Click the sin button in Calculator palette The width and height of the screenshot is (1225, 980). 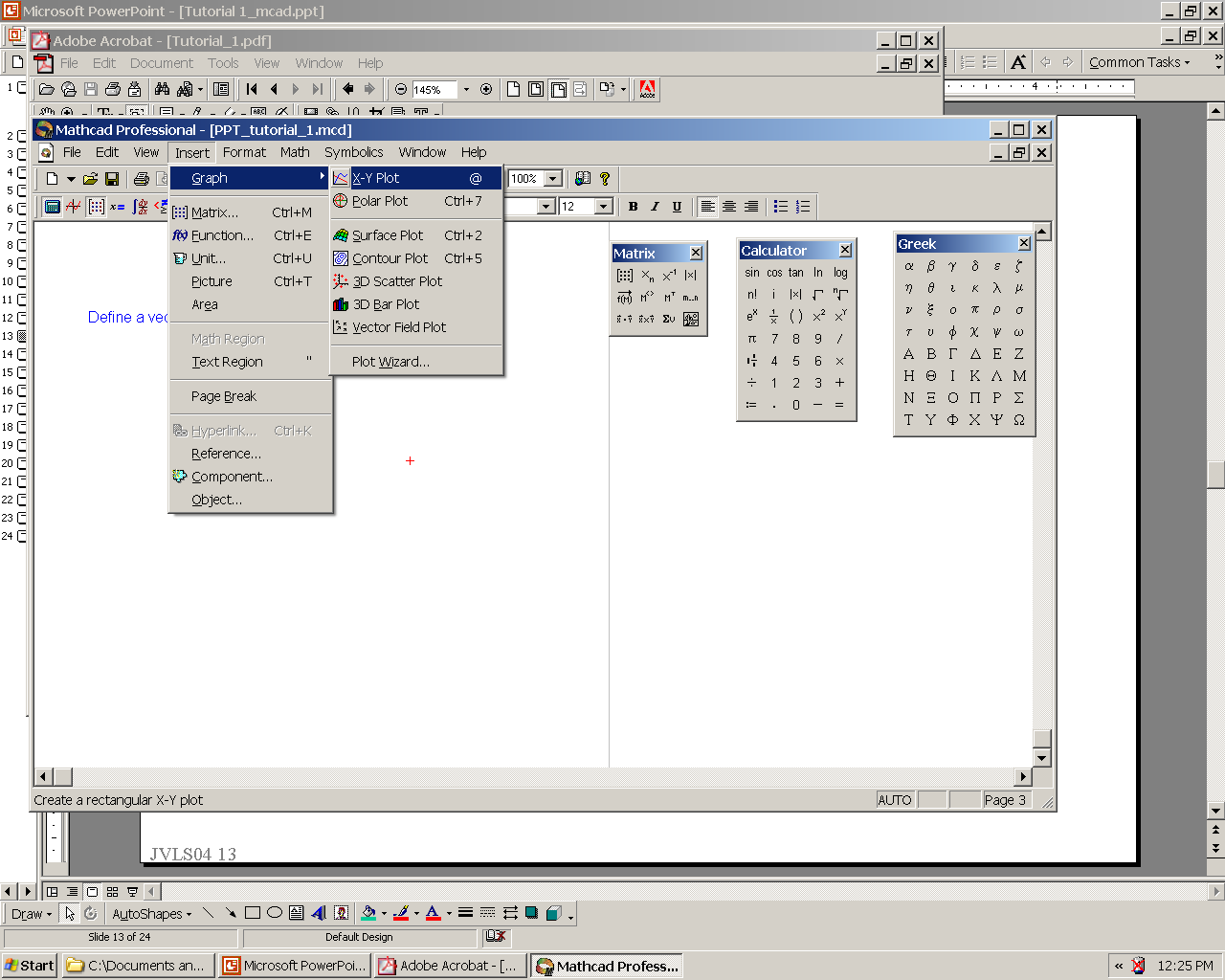[752, 273]
